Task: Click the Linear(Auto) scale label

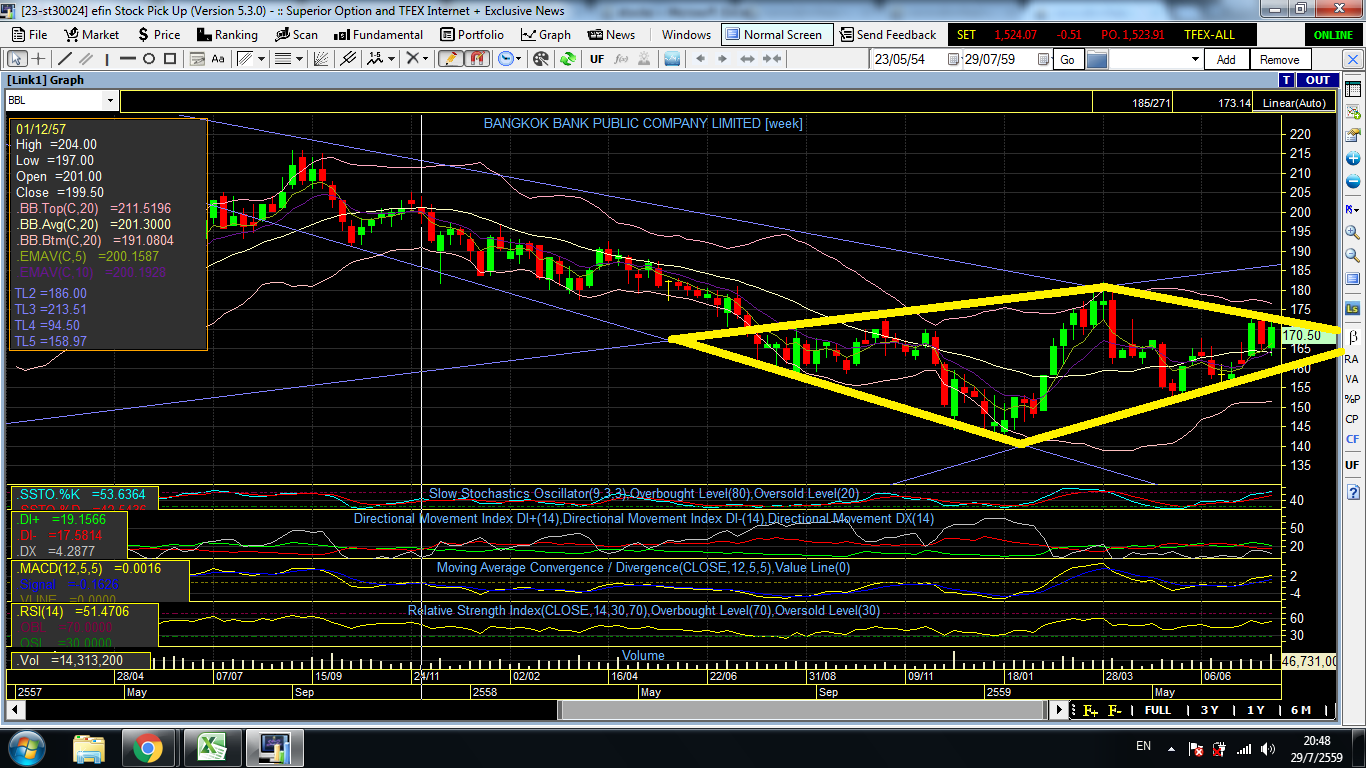Action: pos(1294,102)
